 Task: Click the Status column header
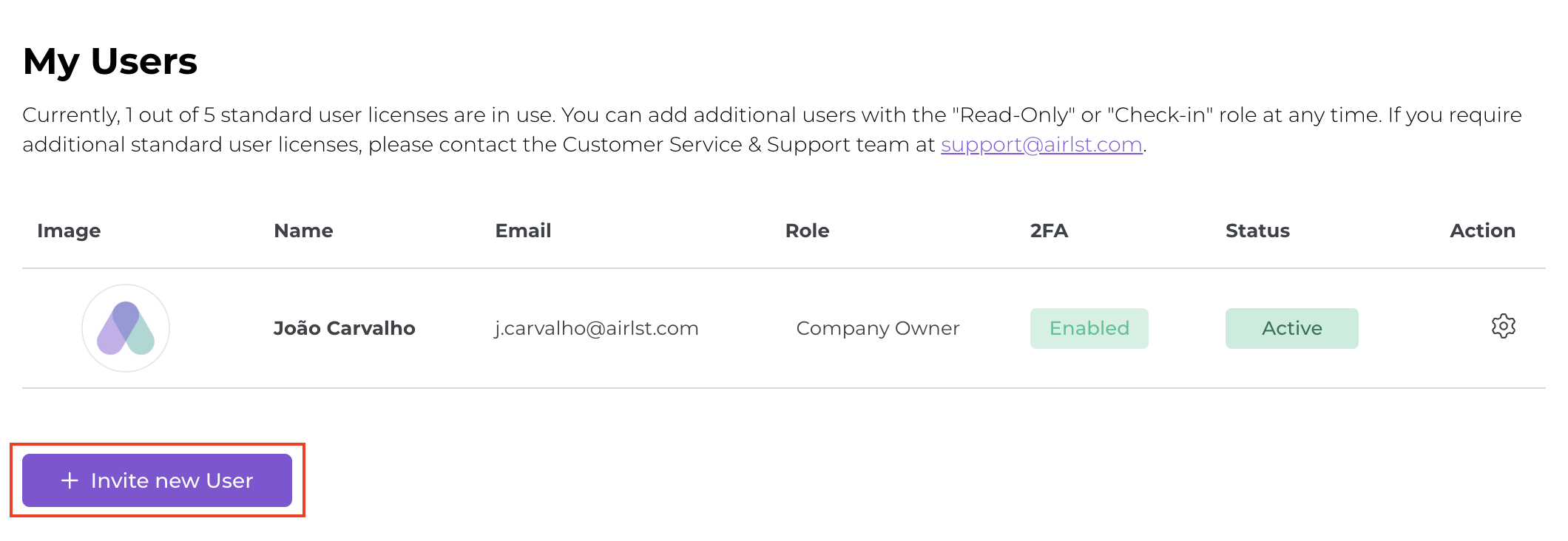coord(1257,231)
